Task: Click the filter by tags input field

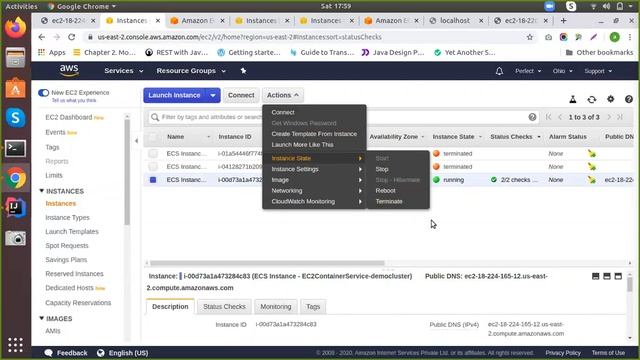Action: click(343, 117)
